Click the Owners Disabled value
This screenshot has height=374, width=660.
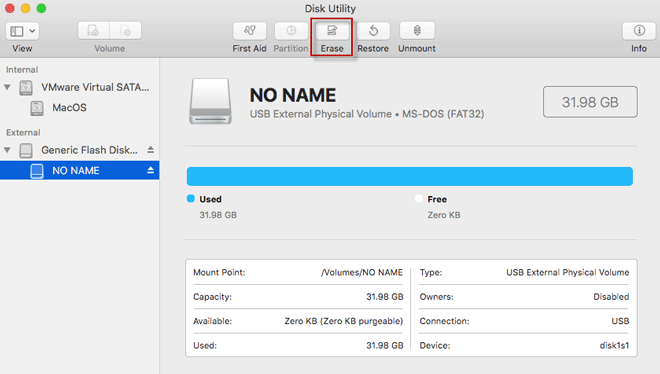pos(611,297)
